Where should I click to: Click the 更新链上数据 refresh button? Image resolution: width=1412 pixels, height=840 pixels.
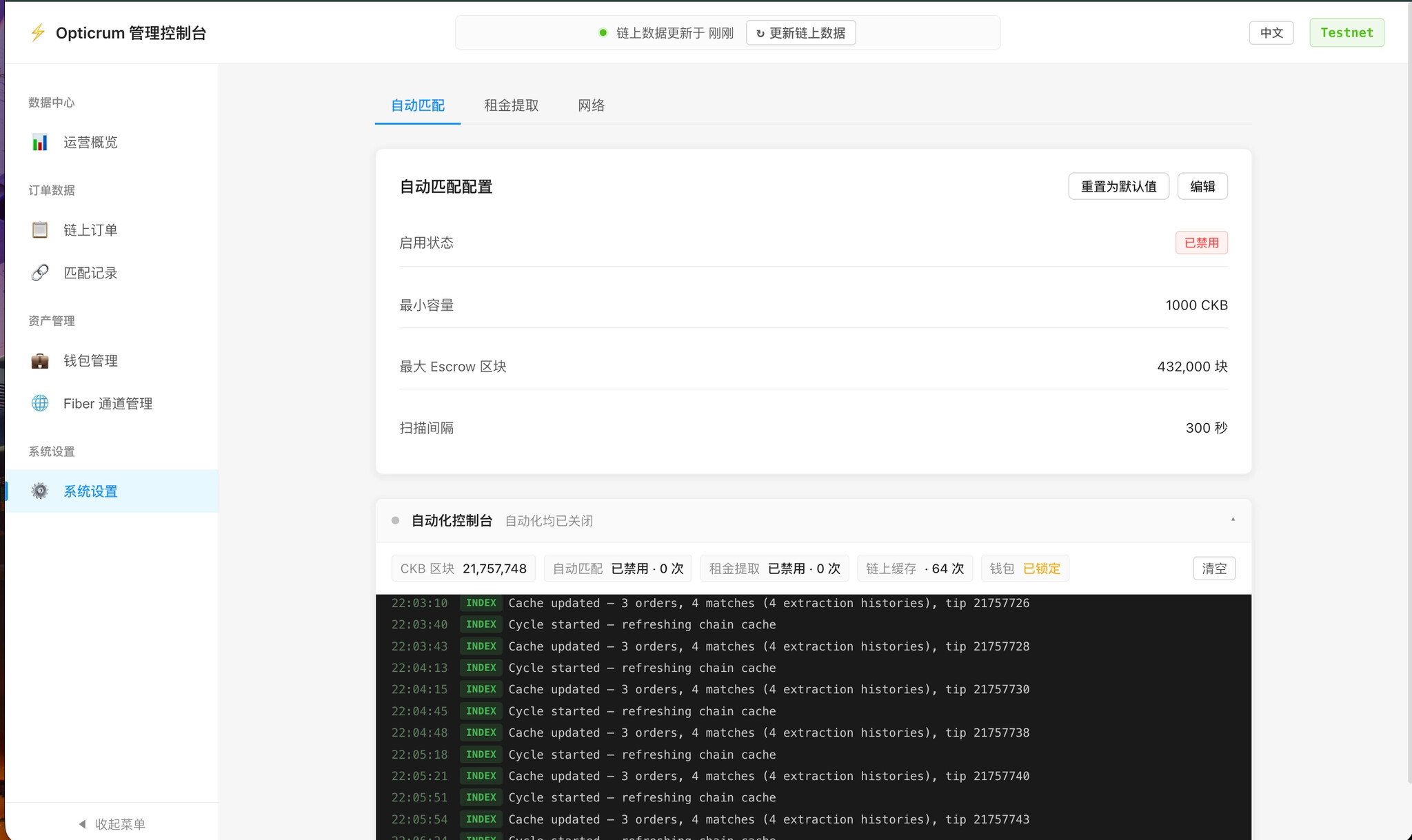point(801,32)
